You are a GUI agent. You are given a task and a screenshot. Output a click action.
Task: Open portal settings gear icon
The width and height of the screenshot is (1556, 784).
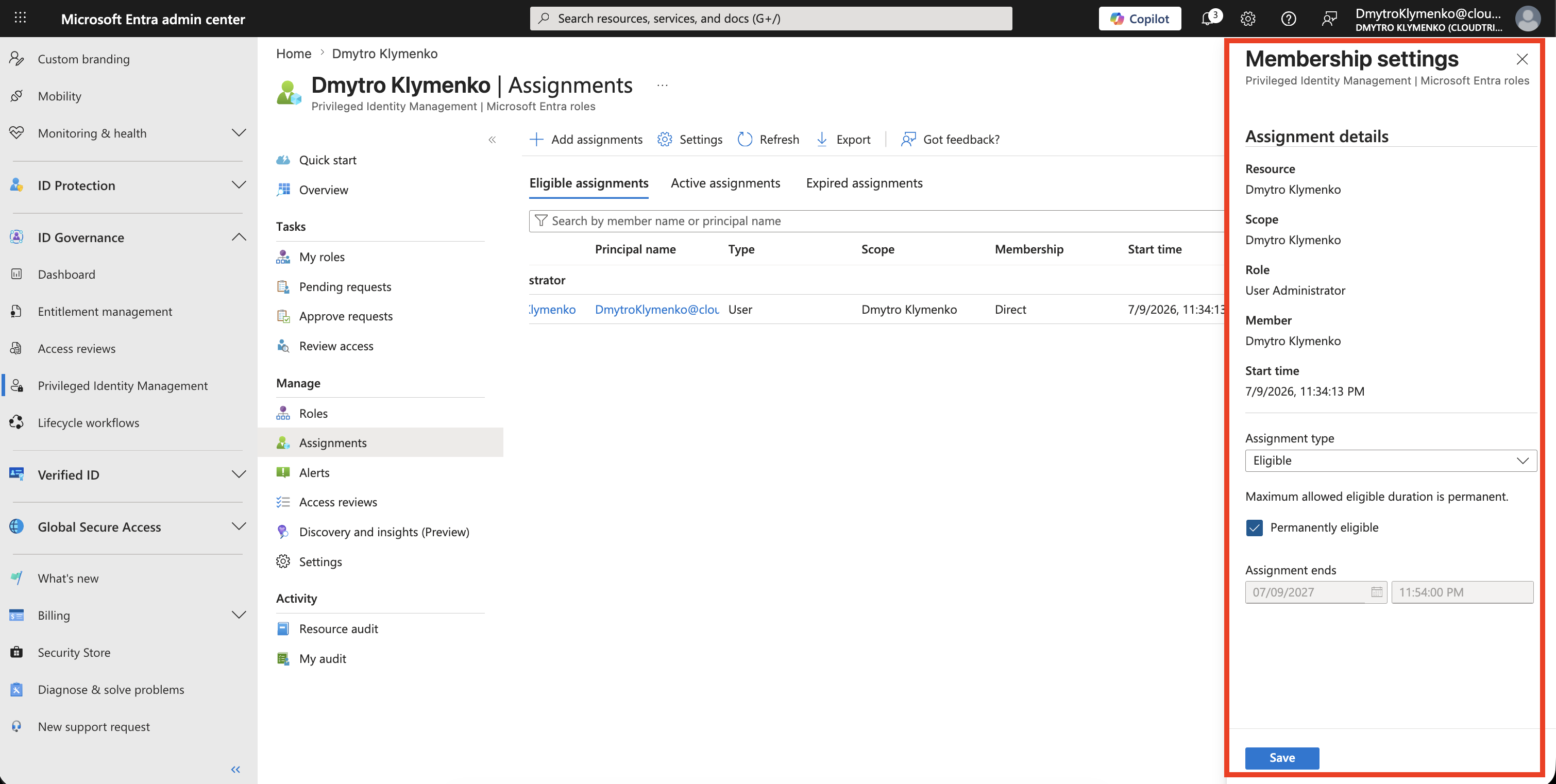1248,19
